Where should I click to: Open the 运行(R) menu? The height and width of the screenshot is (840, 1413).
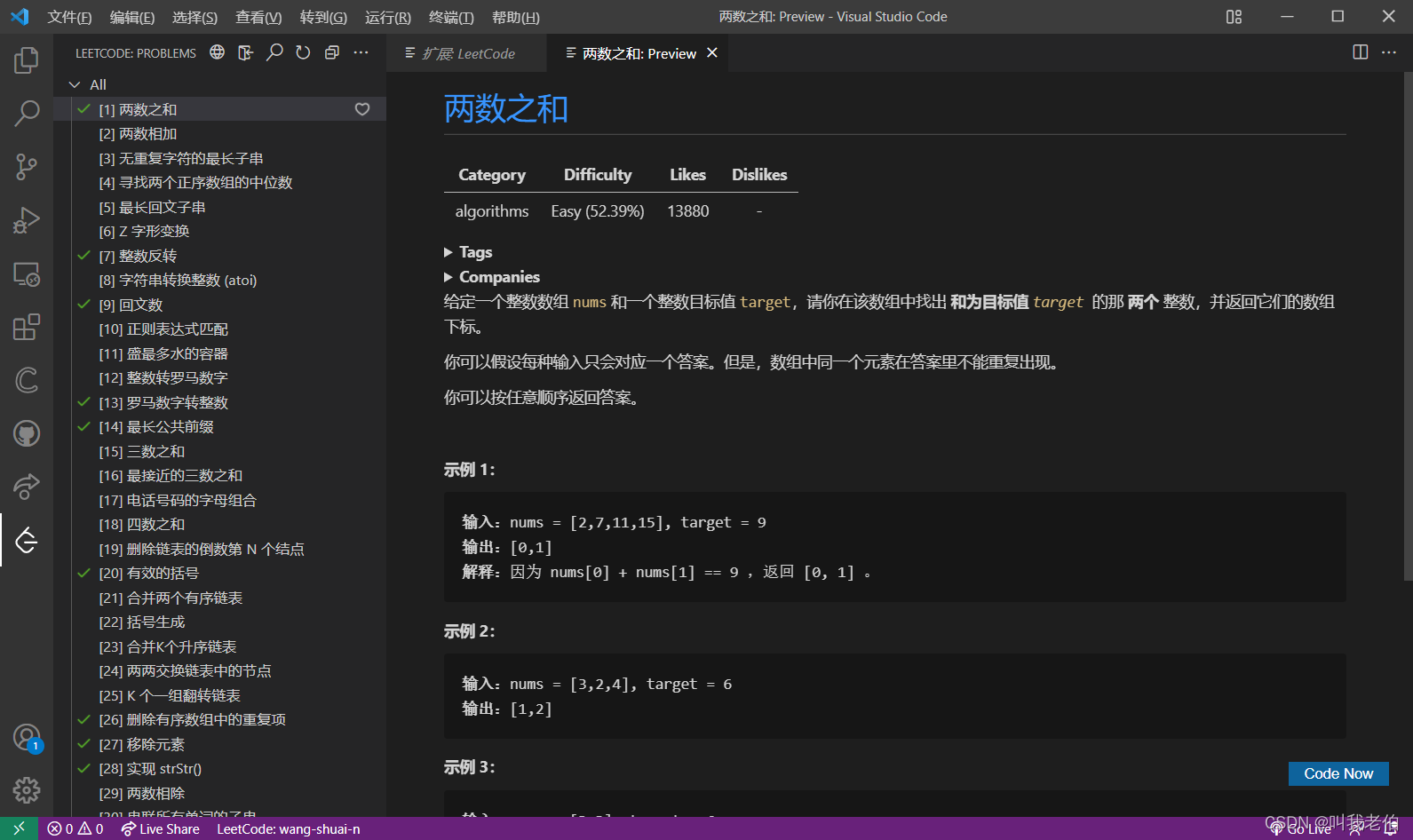pyautogui.click(x=388, y=17)
